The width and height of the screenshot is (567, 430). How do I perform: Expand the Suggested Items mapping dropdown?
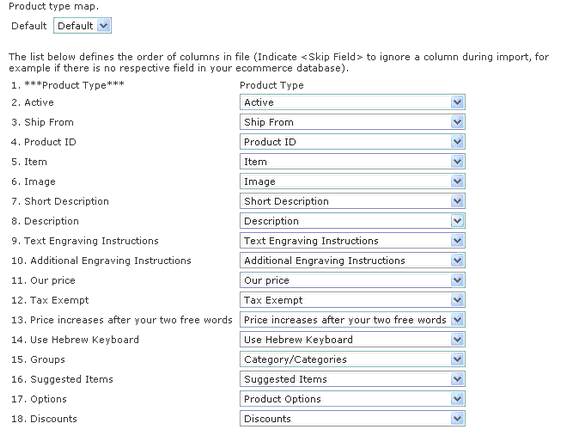(352, 379)
